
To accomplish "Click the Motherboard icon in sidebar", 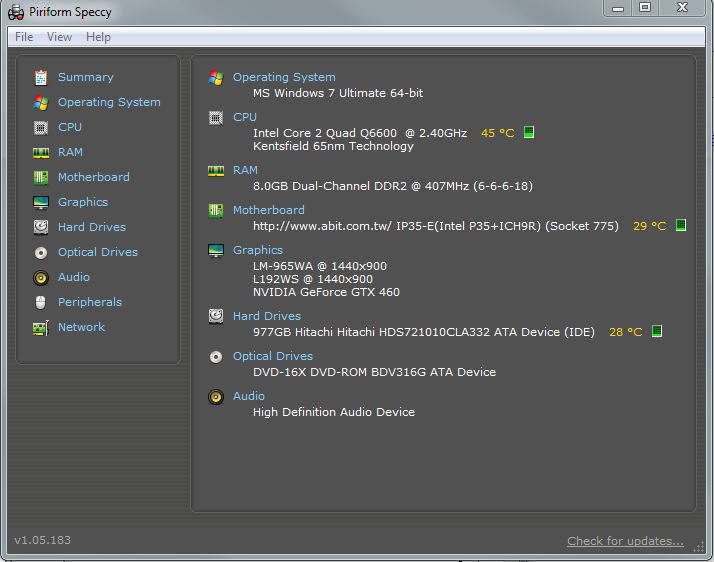I will pos(41,177).
